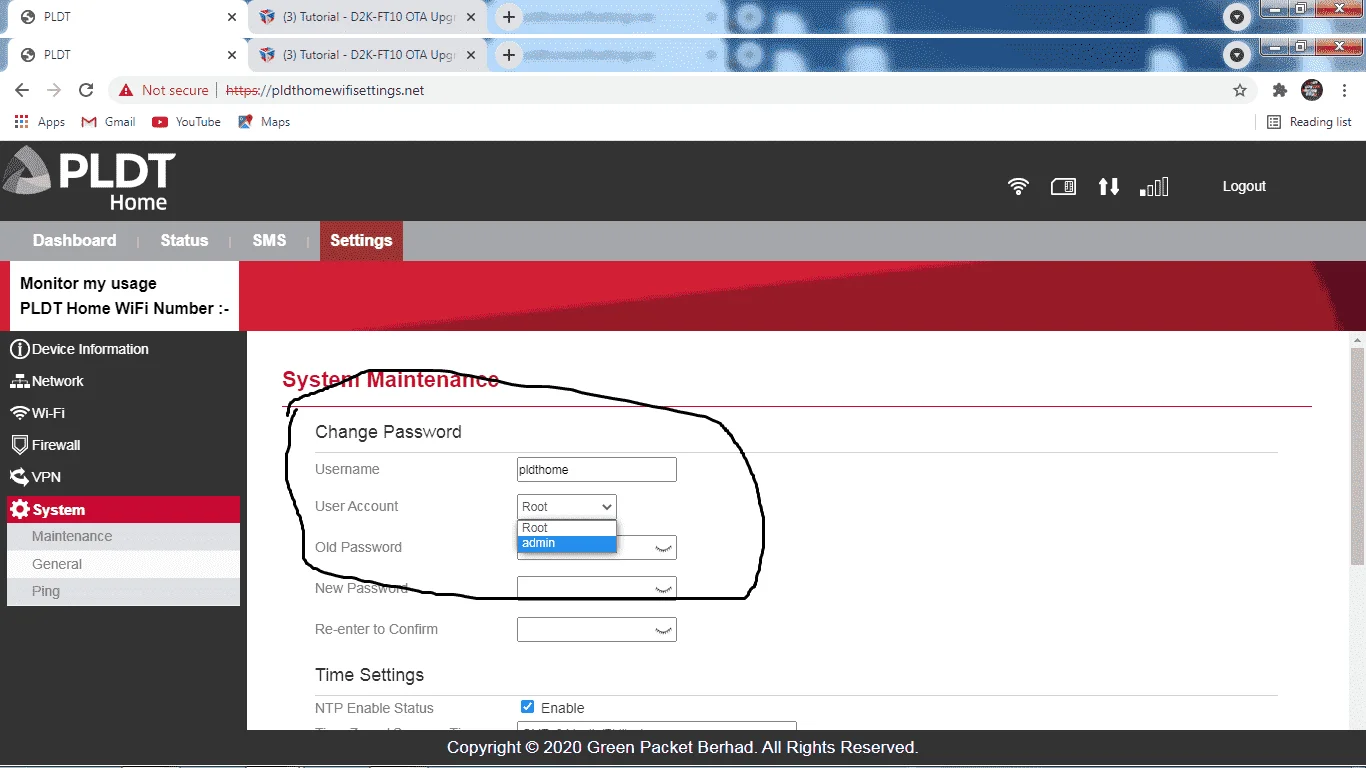Select Maintenance under System
This screenshot has height=768, width=1366.
(x=123, y=536)
